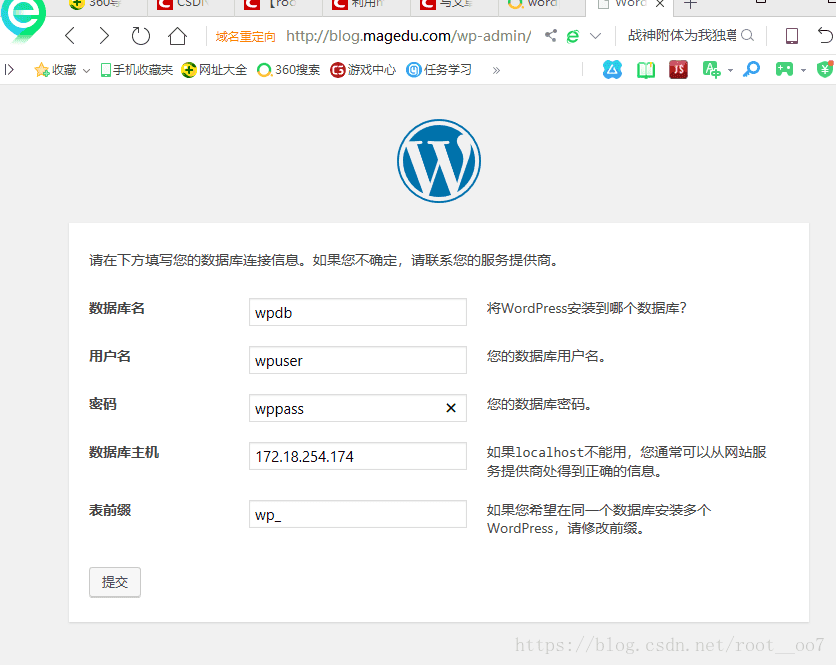Viewport: 836px width, 665px height.
Task: Open the 手机收藏夹 bookmark
Action: tap(137, 70)
